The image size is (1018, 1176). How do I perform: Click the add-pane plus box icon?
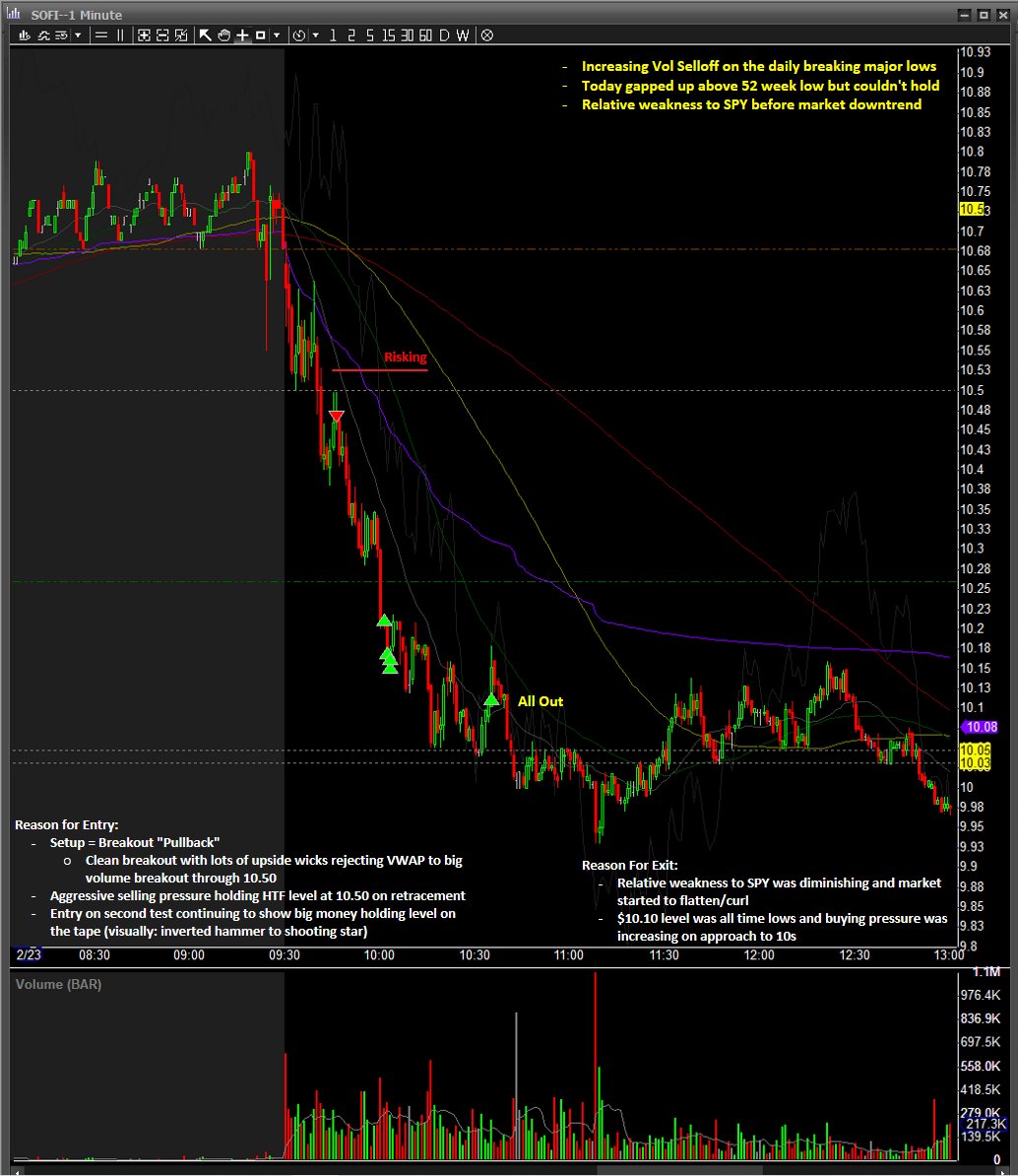tap(144, 35)
